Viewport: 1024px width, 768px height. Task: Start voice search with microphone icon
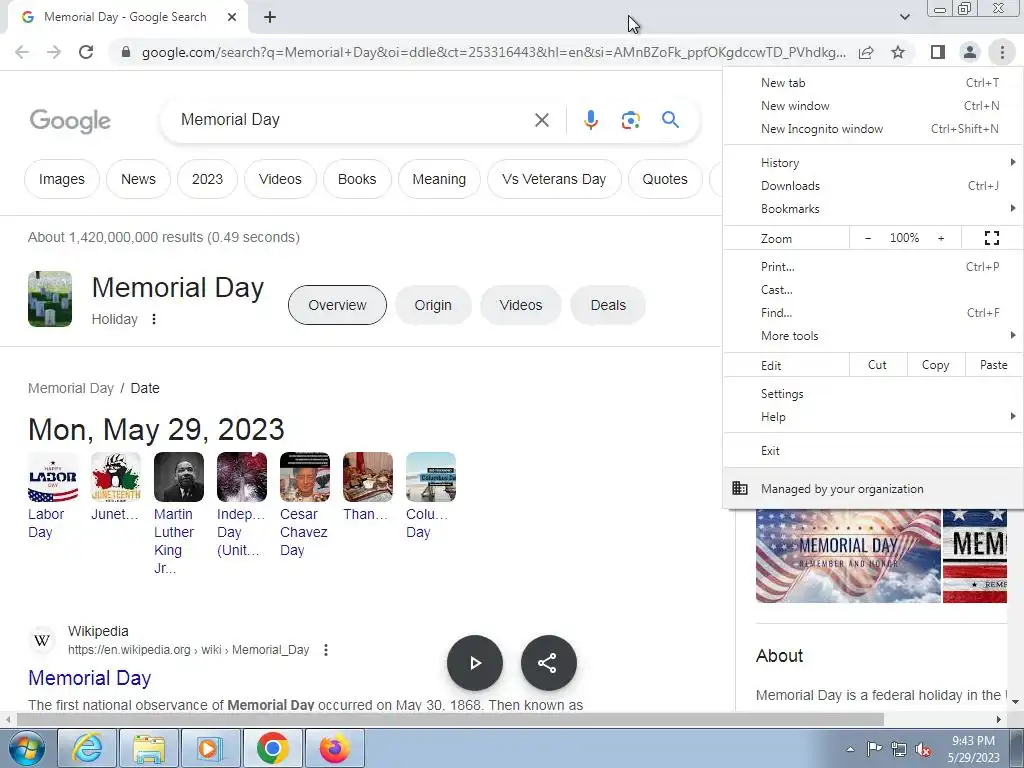590,120
